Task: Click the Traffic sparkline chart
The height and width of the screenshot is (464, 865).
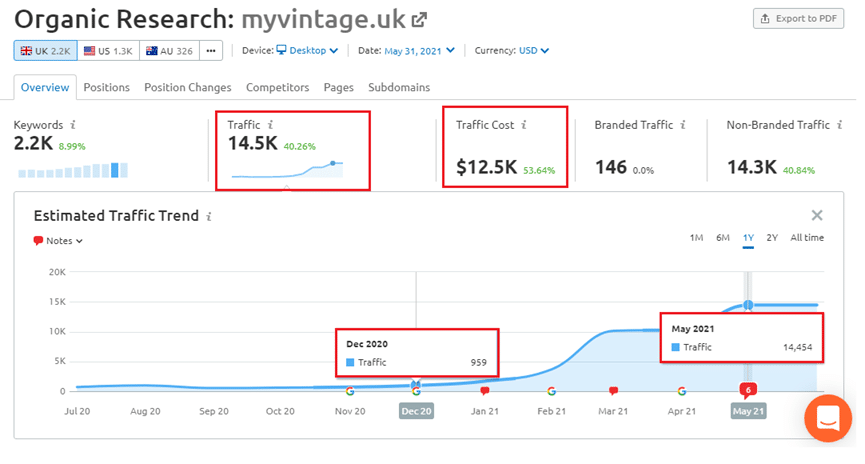Action: [x=287, y=169]
